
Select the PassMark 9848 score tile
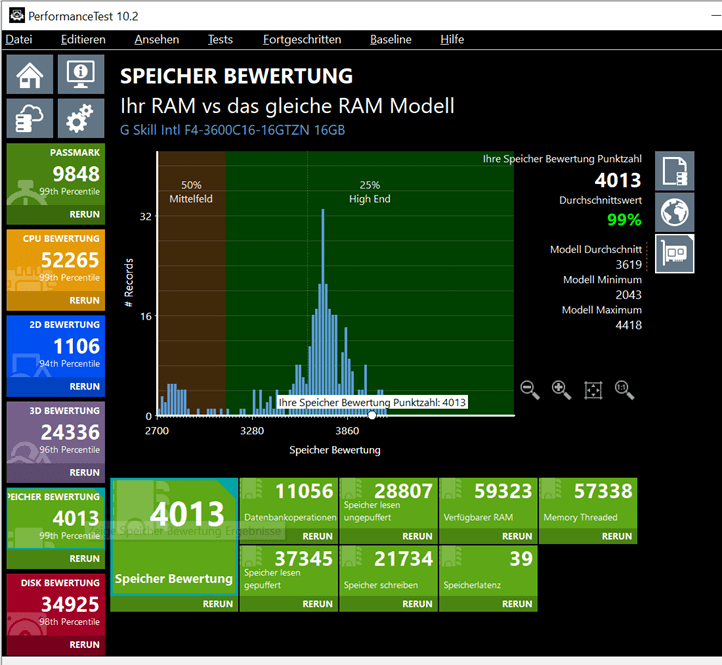pyautogui.click(x=56, y=175)
